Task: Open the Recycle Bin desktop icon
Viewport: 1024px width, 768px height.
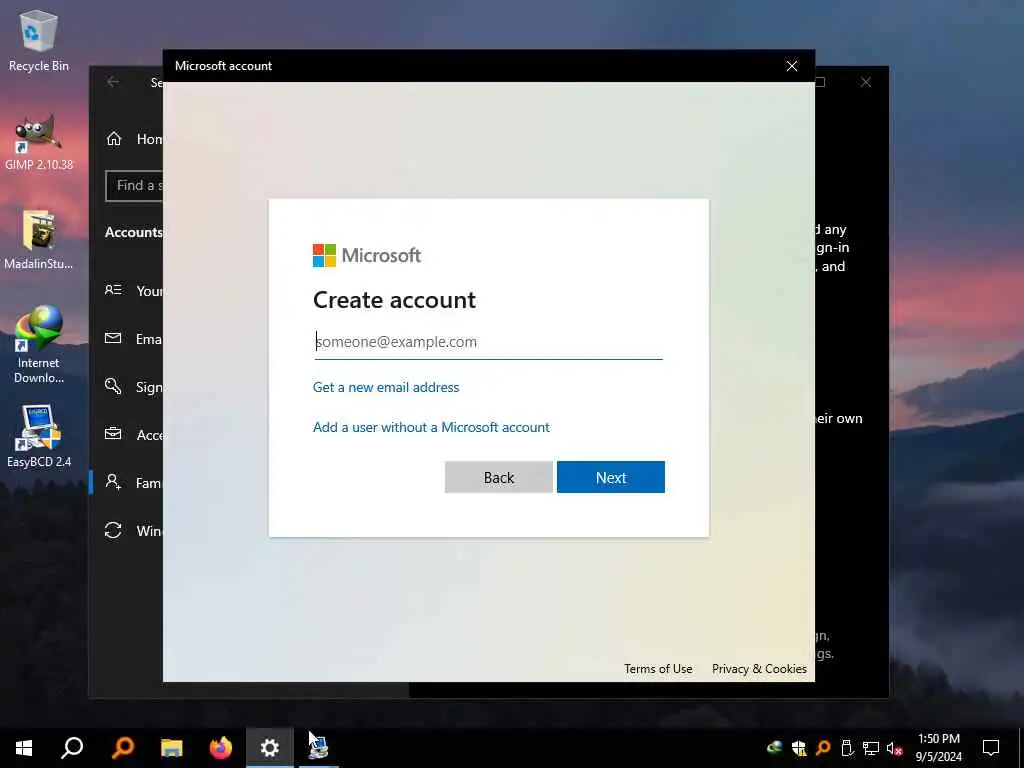Action: tap(39, 40)
